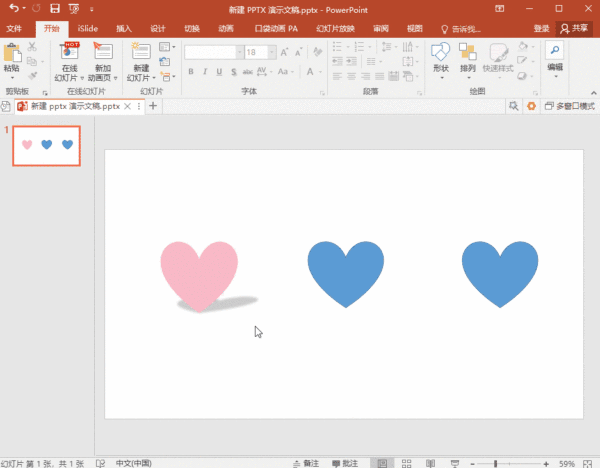
Task: Open the 在线幻灯片 online slides icon
Action: tap(69, 52)
